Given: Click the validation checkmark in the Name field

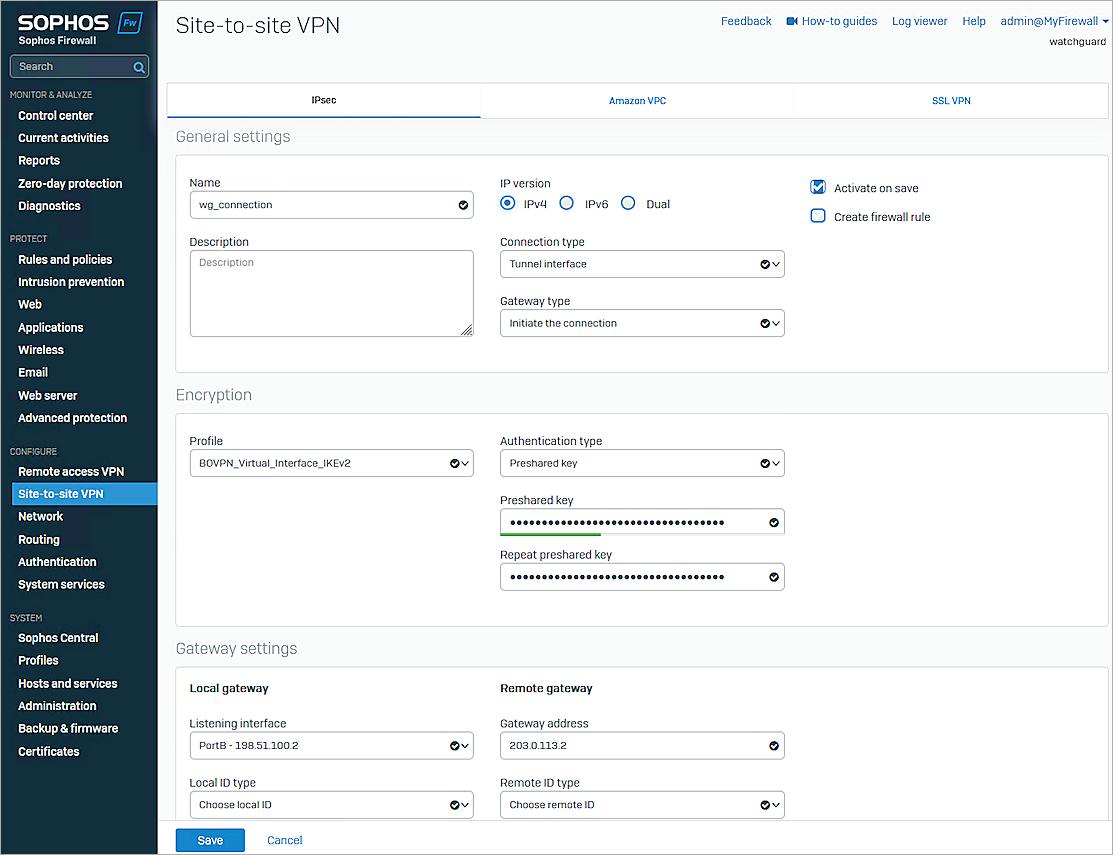Looking at the screenshot, I should (462, 204).
